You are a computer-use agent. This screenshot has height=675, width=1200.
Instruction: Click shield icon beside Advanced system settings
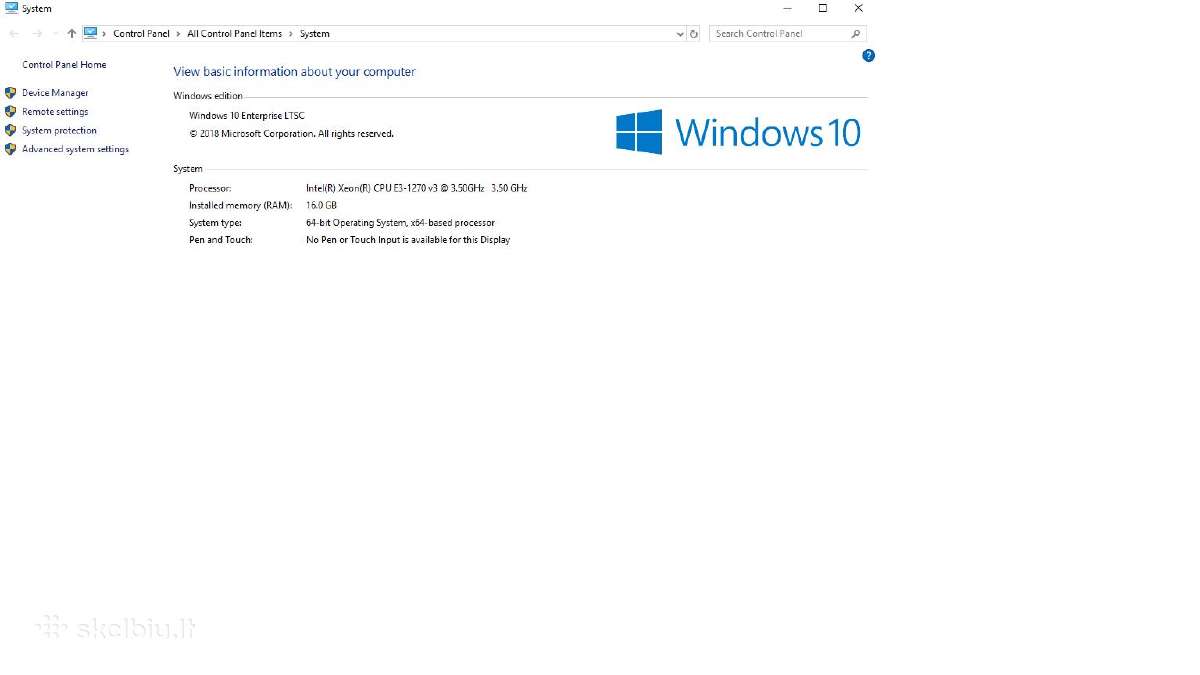click(11, 150)
